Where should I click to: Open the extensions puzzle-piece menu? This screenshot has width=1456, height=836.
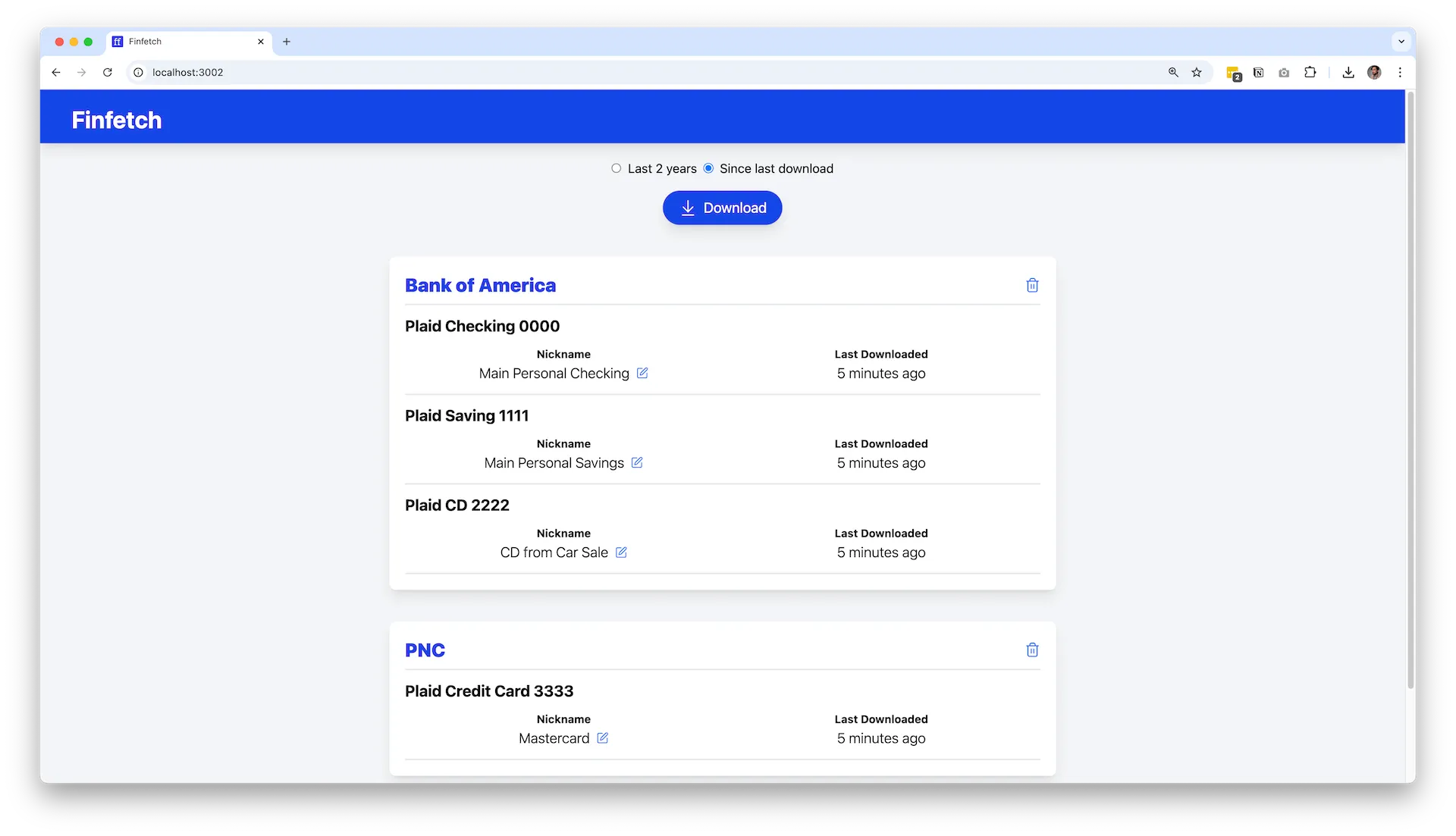pos(1310,72)
